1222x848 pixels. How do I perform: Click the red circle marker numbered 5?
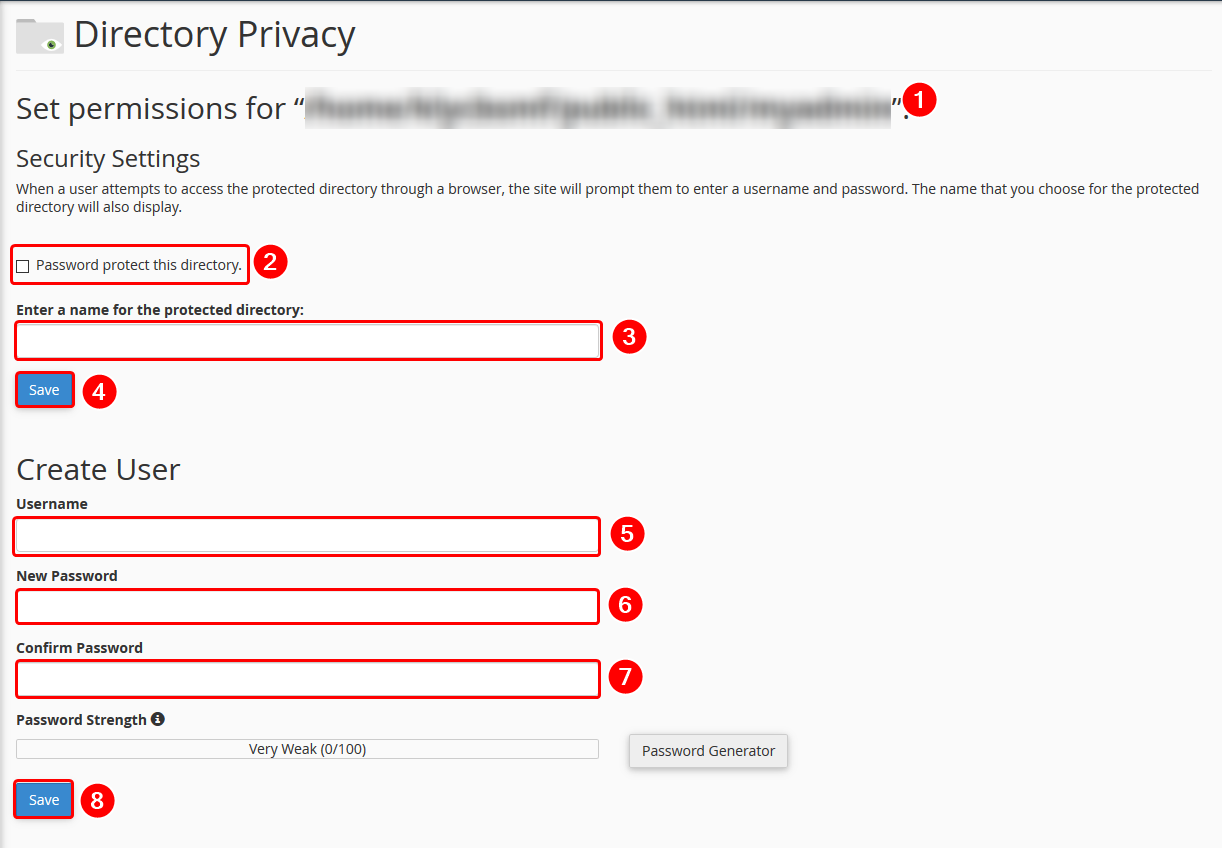tap(627, 534)
